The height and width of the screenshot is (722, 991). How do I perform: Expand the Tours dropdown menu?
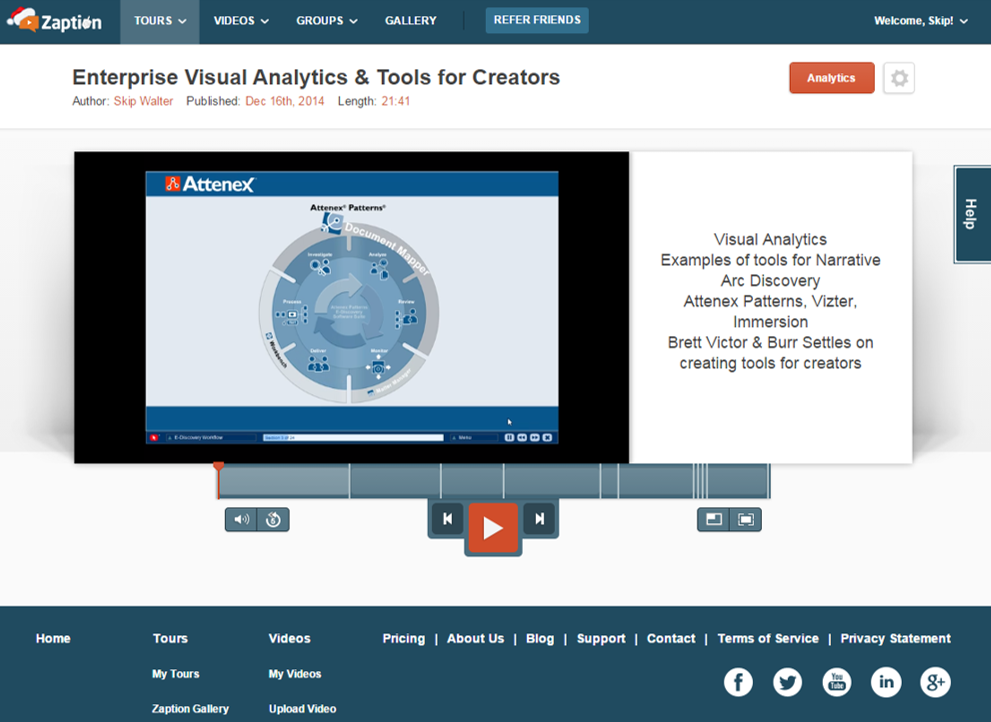click(160, 21)
